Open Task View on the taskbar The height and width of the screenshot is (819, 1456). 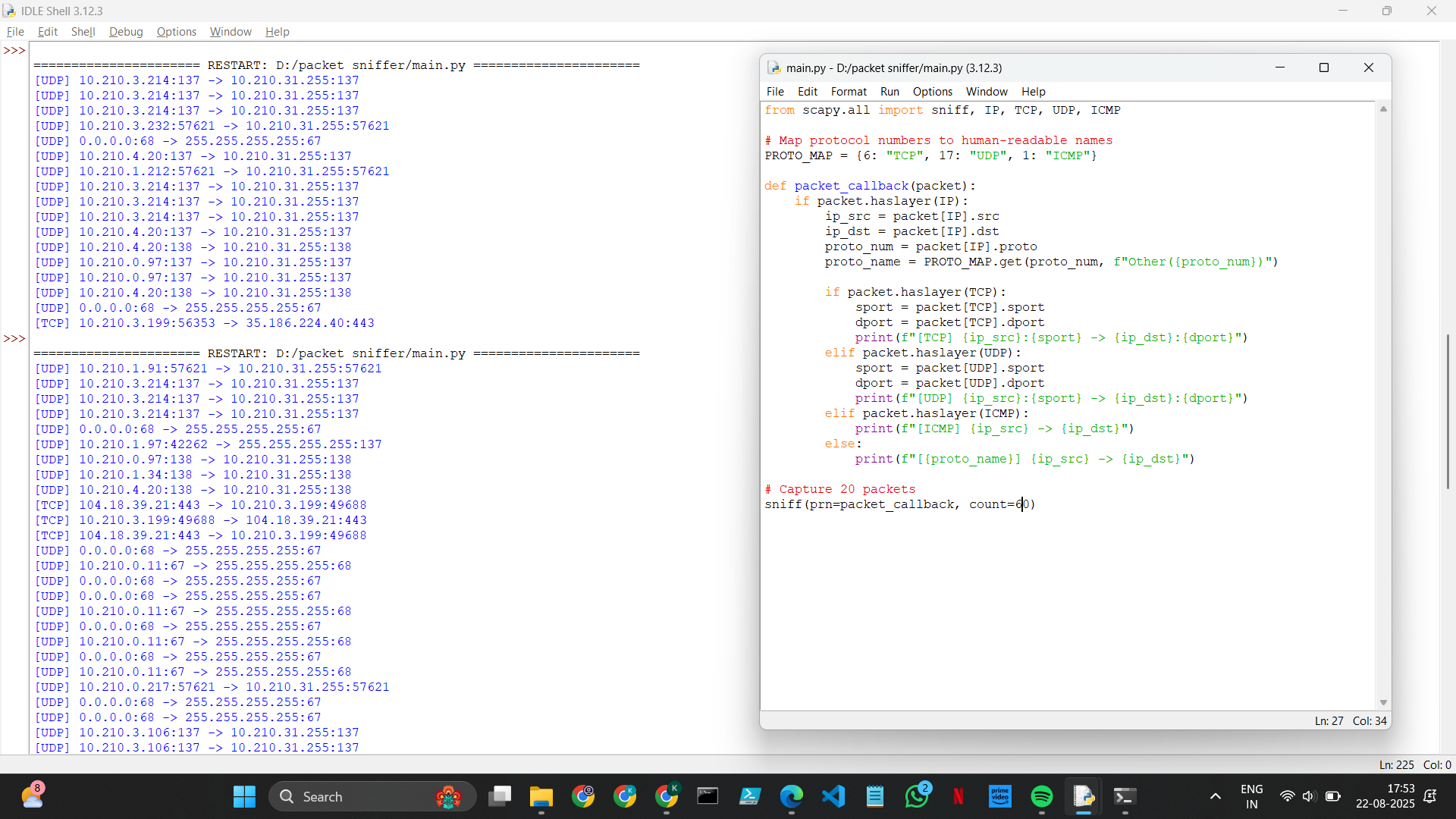coord(500,796)
